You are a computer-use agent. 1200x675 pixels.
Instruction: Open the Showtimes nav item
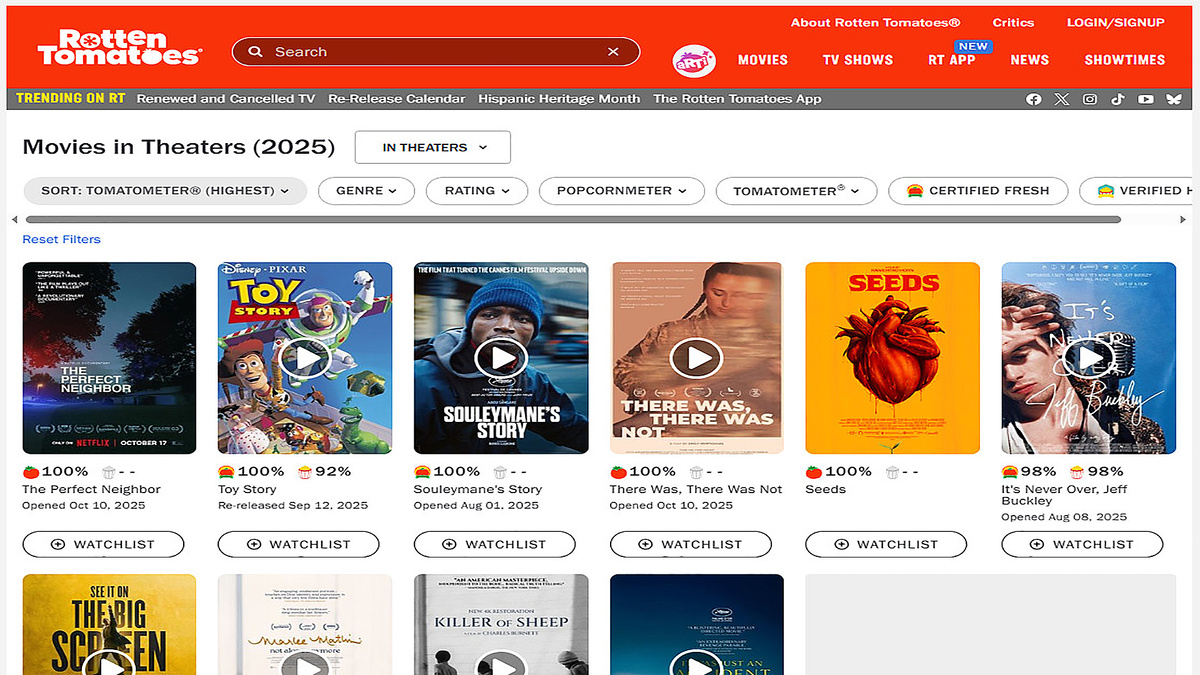tap(1125, 60)
